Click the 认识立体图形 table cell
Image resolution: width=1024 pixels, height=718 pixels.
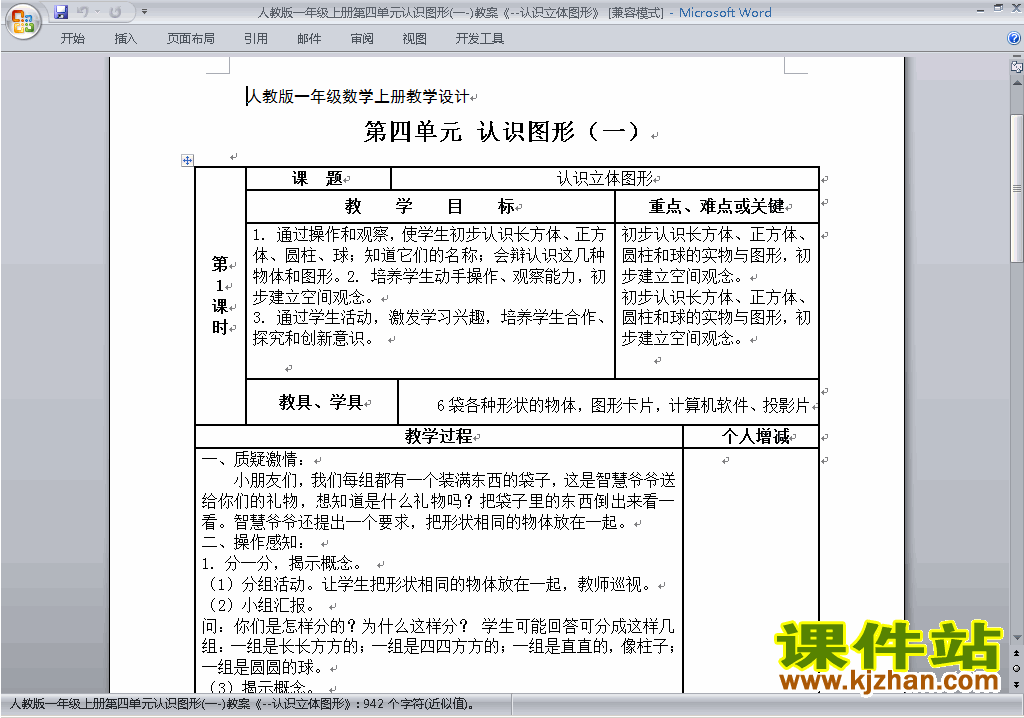pos(605,178)
